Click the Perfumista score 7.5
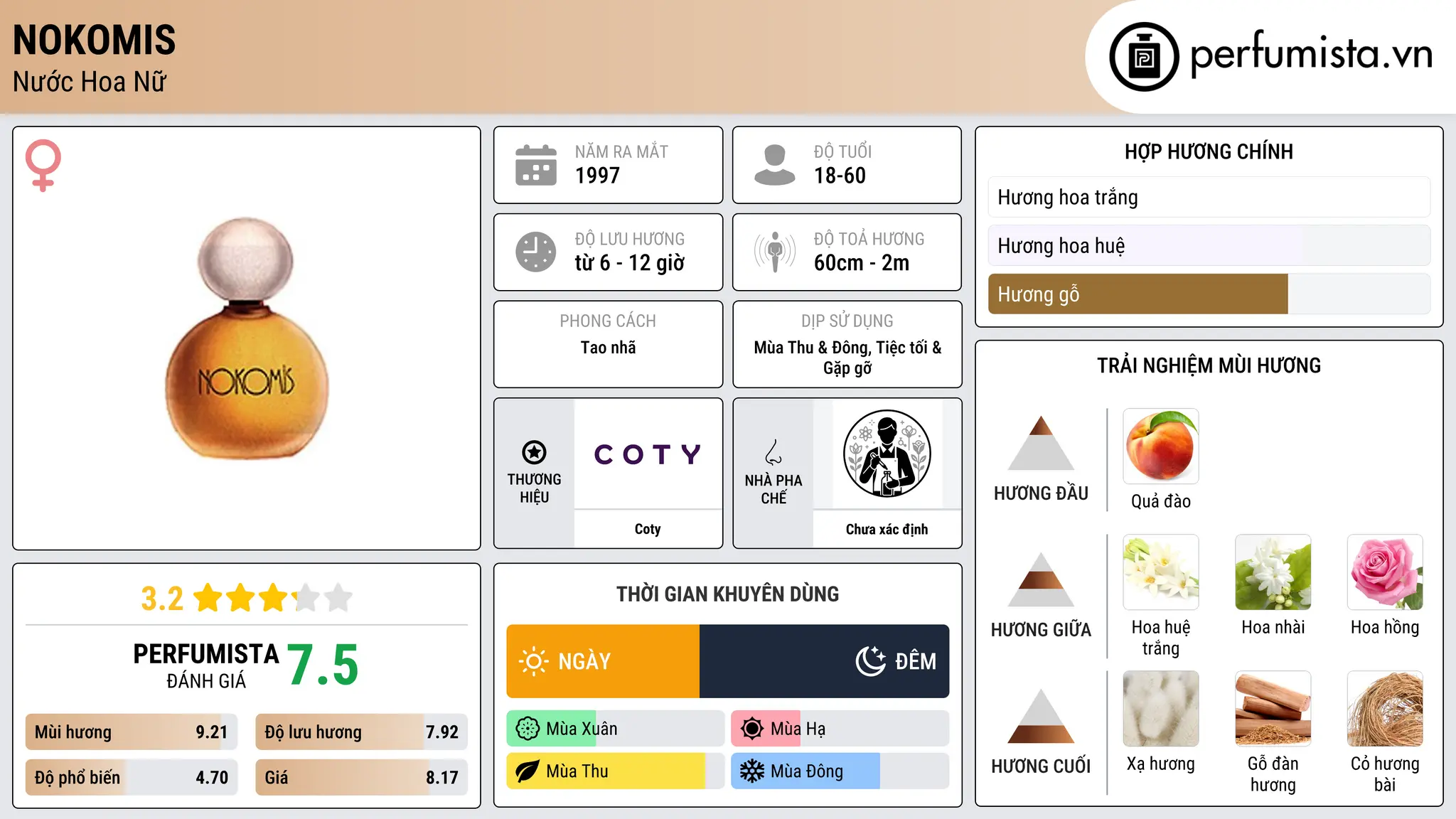 (323, 665)
